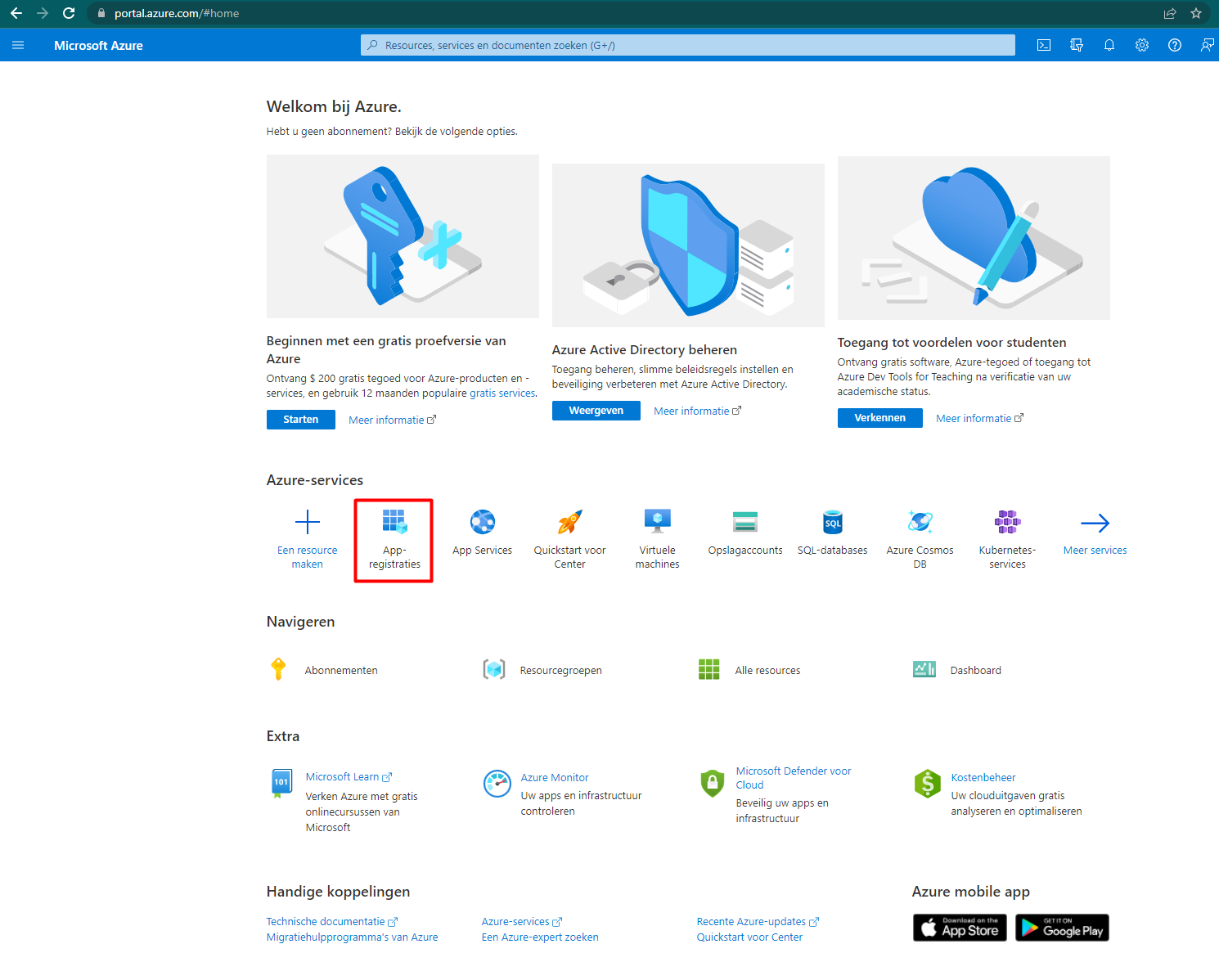Click the Resourcegroepen cube icon
The height and width of the screenshot is (980, 1219).
pos(494,670)
